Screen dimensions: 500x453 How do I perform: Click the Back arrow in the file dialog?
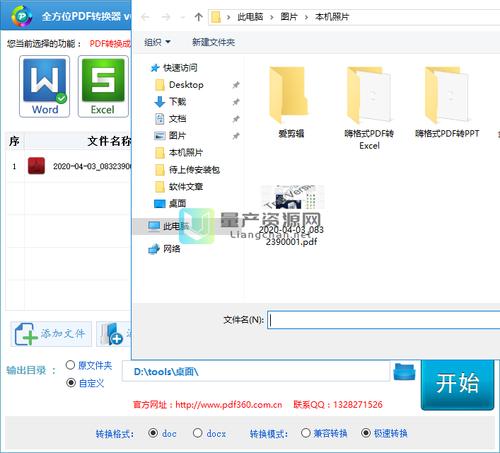tap(145, 17)
